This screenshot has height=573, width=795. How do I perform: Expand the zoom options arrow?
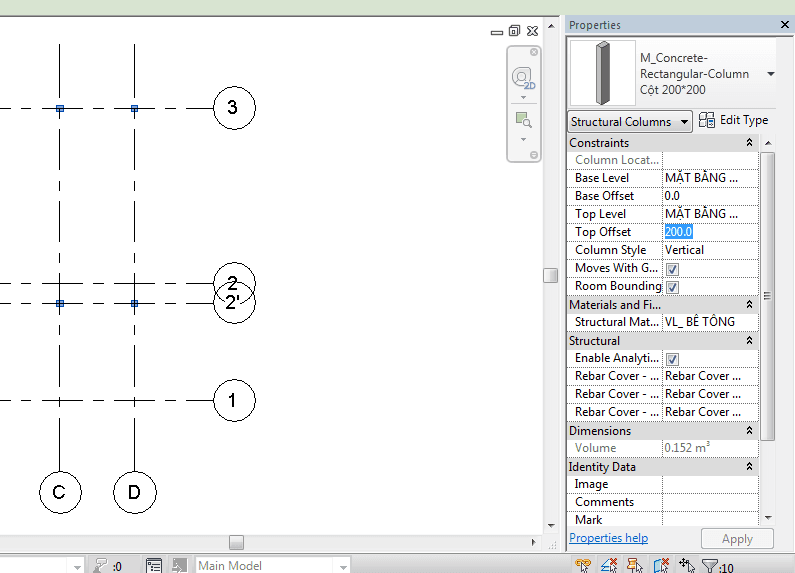point(523,139)
